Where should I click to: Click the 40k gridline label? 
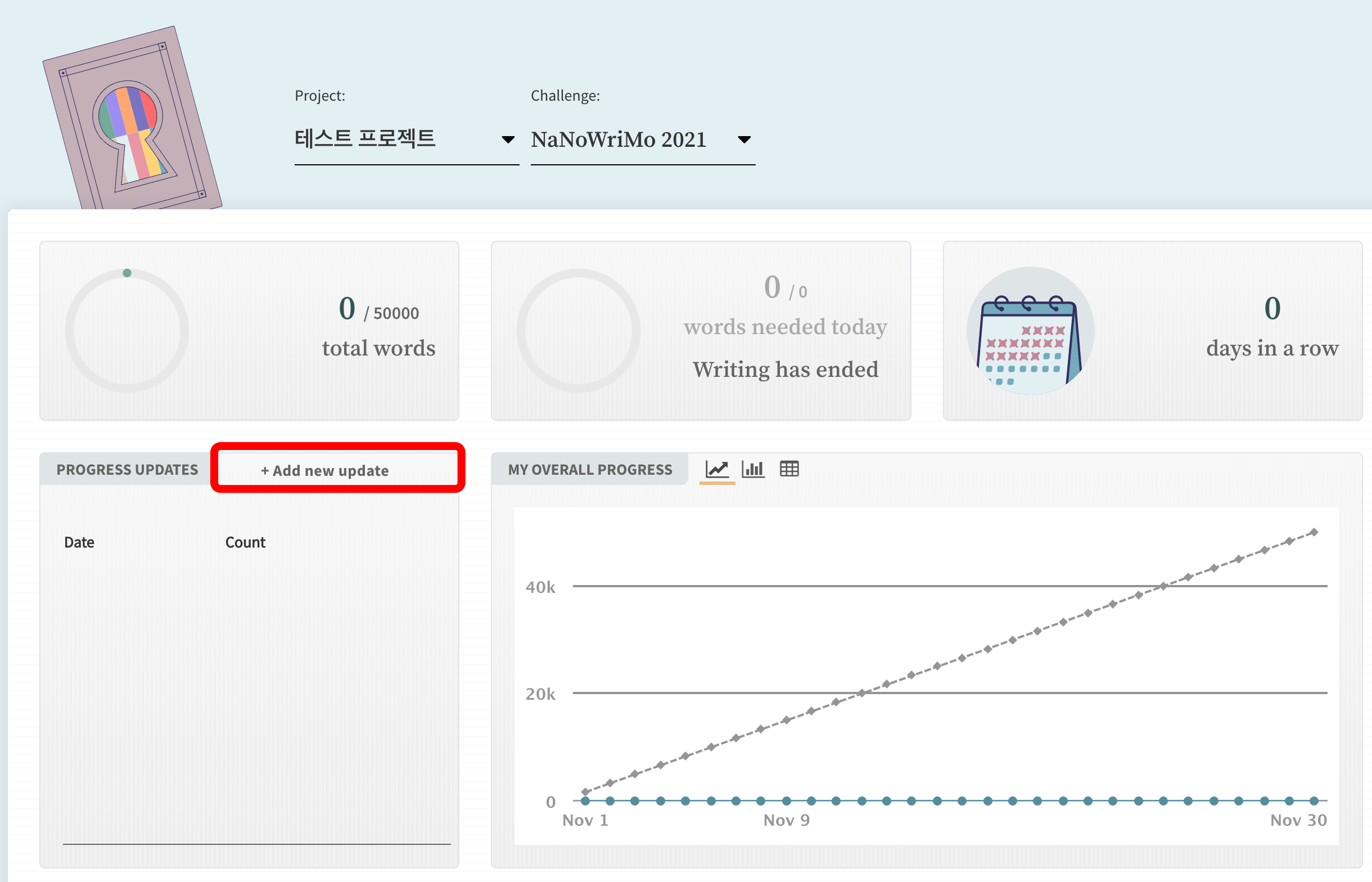tap(540, 588)
